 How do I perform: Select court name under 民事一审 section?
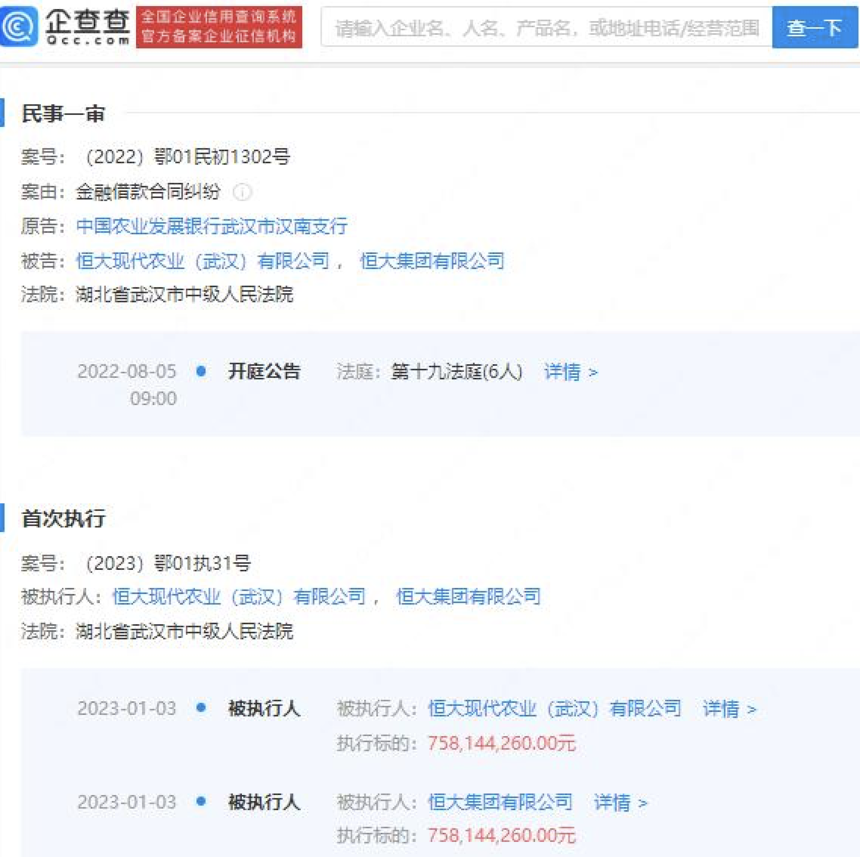184,294
